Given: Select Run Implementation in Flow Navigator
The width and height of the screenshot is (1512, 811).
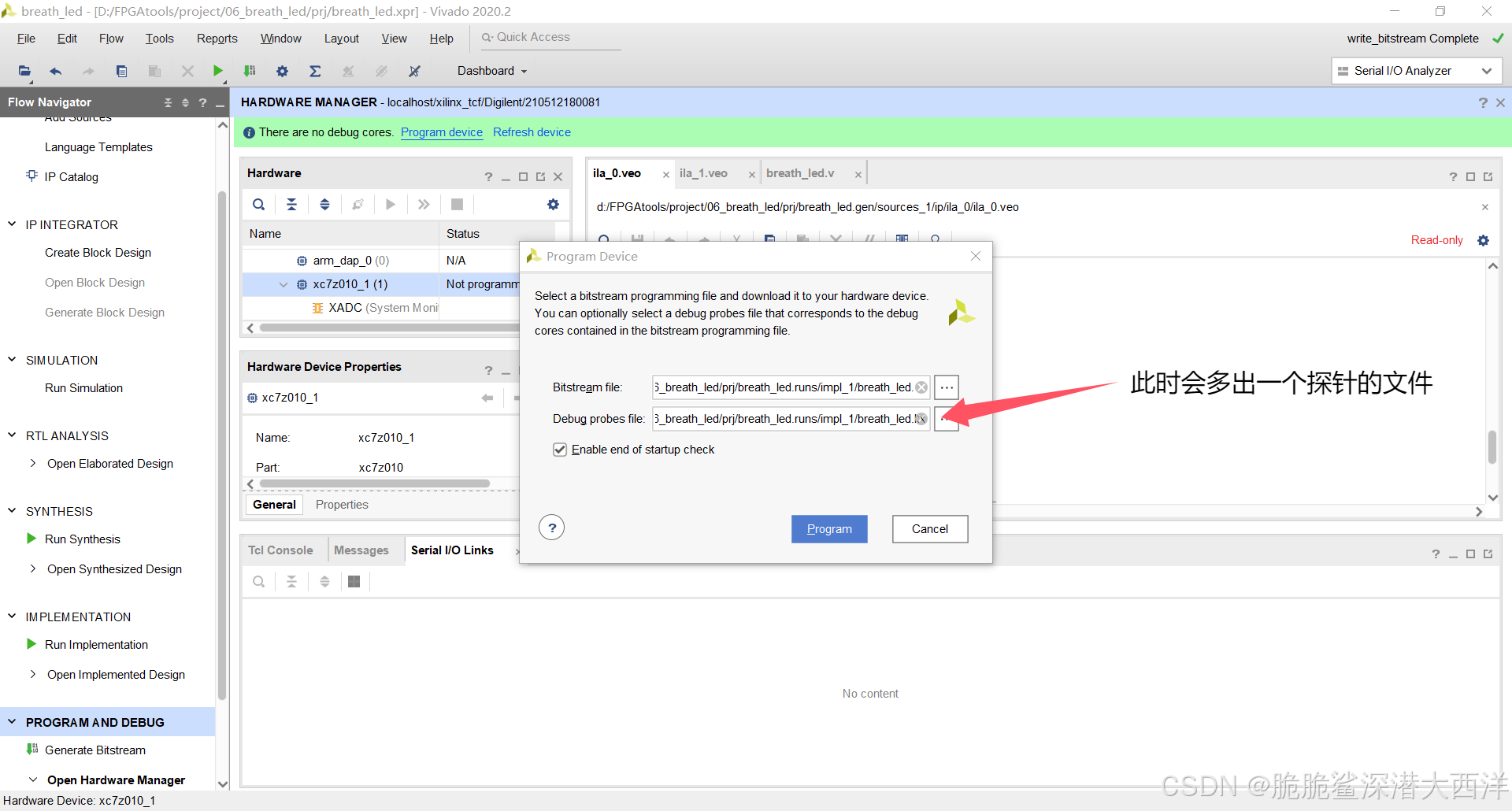Looking at the screenshot, I should click(x=96, y=645).
